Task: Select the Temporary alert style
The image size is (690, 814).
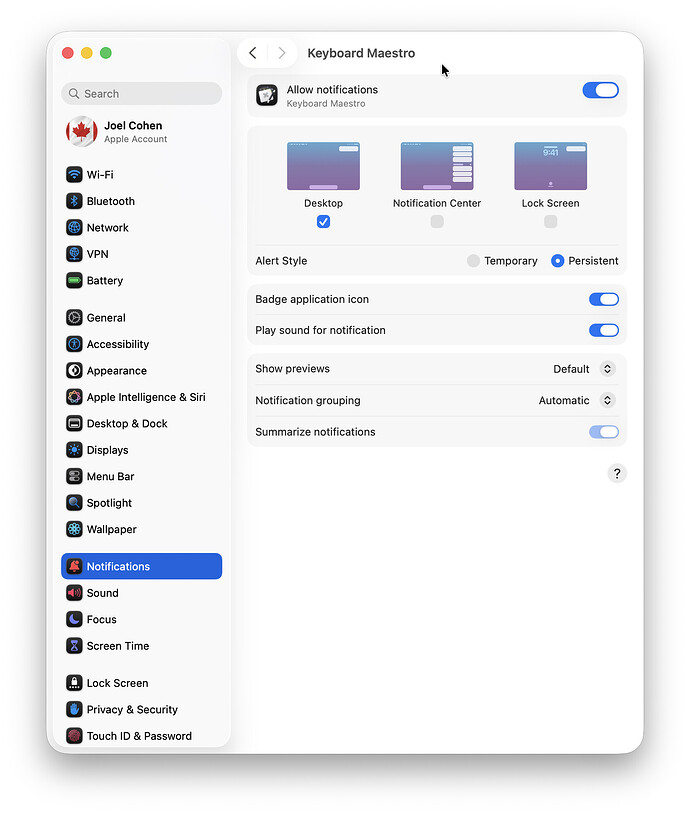Action: (473, 261)
